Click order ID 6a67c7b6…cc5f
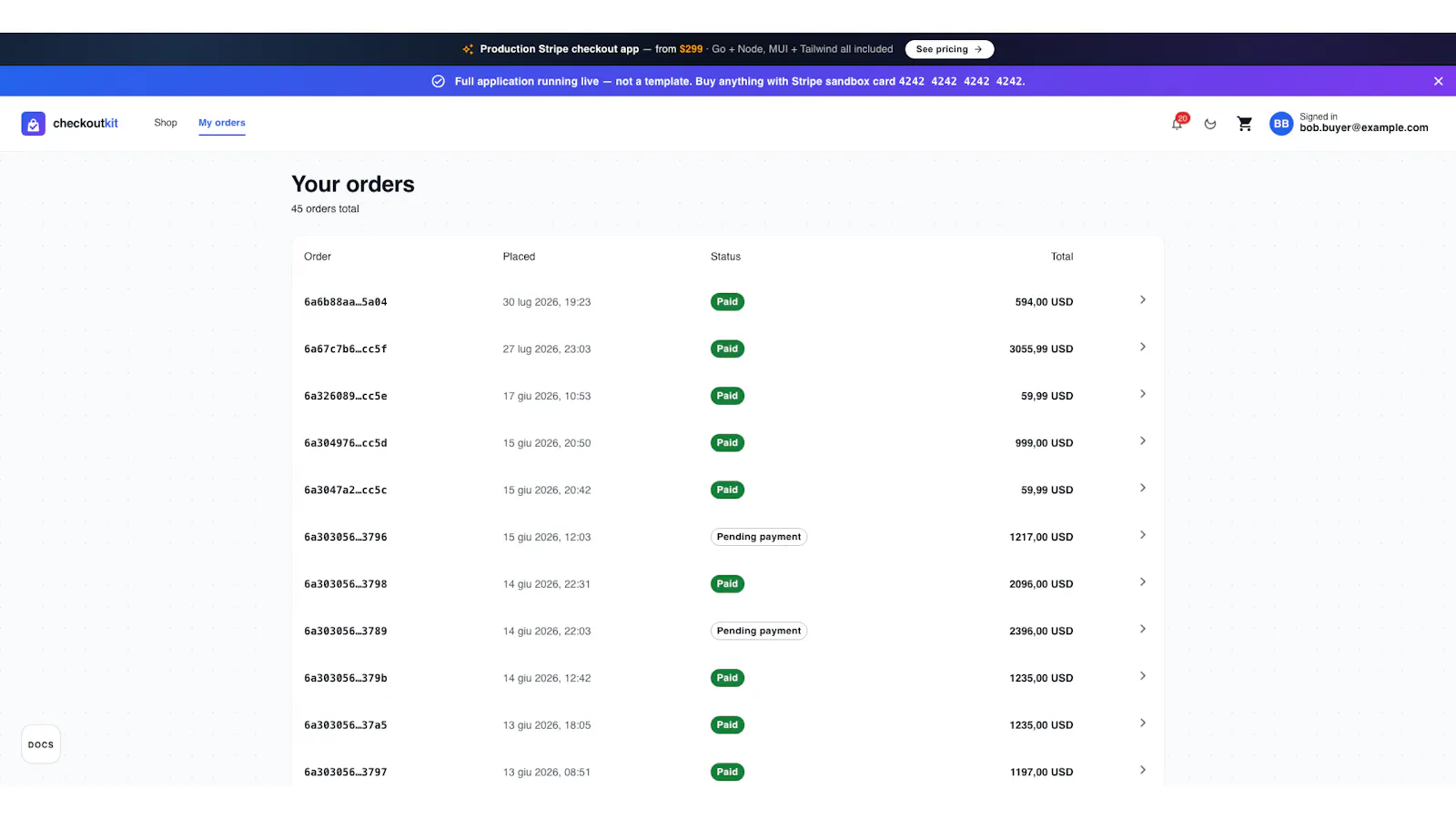The width and height of the screenshot is (1456, 819). (346, 349)
